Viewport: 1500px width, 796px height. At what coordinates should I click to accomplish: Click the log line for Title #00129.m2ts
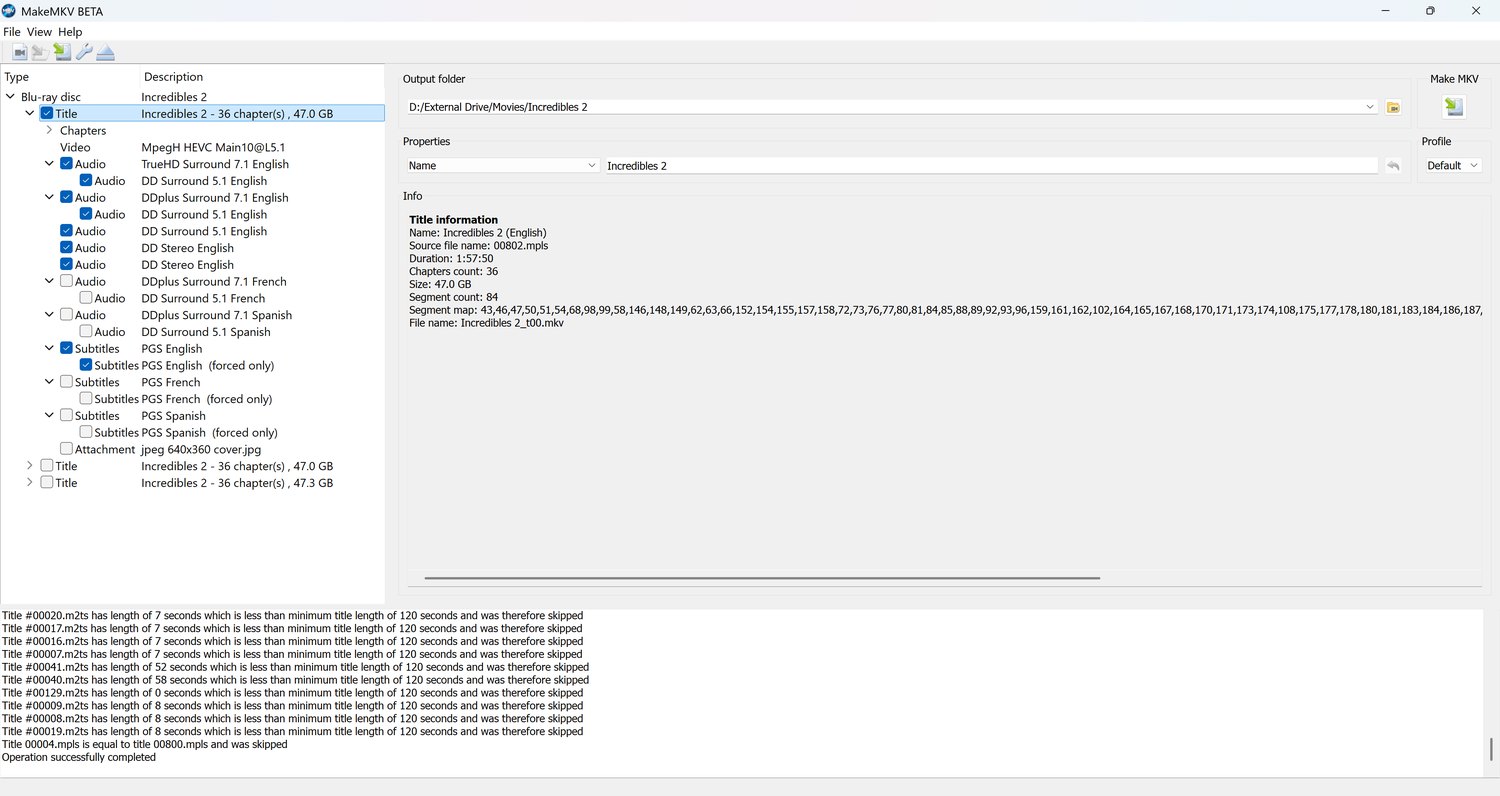tap(292, 693)
